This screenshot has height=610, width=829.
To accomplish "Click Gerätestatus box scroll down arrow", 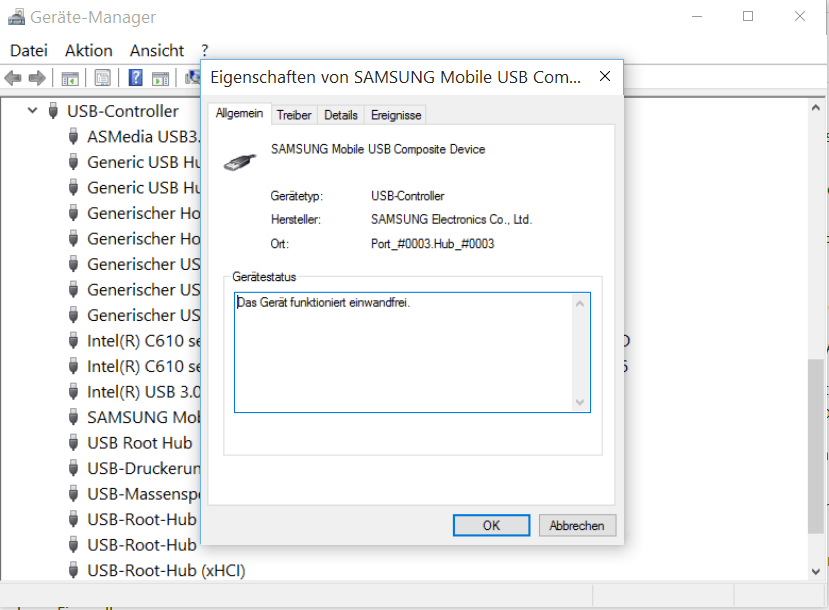I will pos(580,402).
